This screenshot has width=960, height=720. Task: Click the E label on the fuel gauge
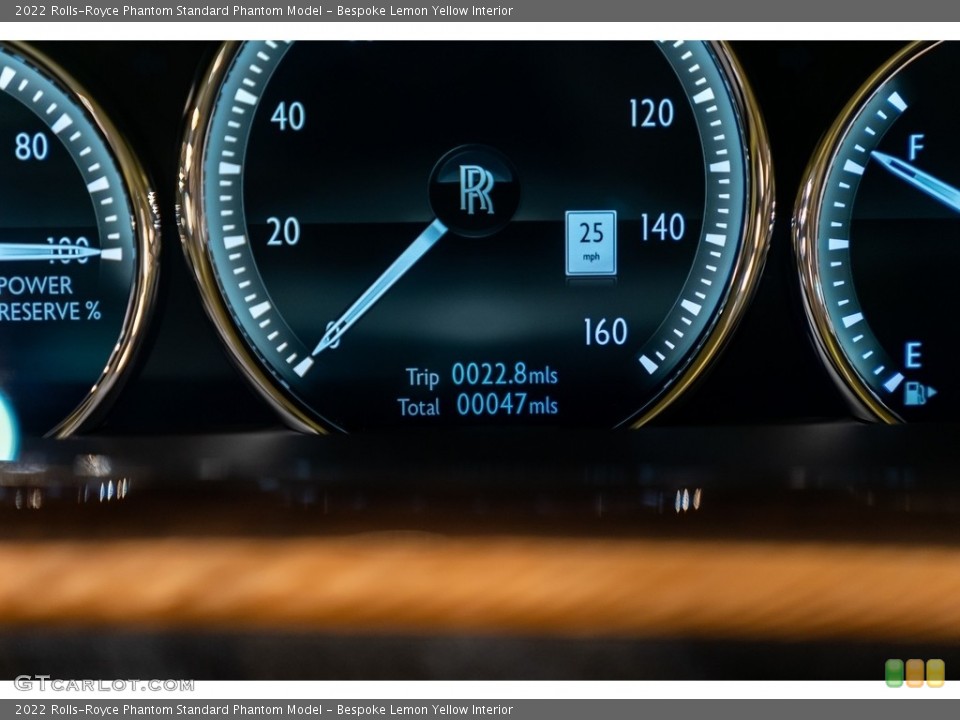913,355
